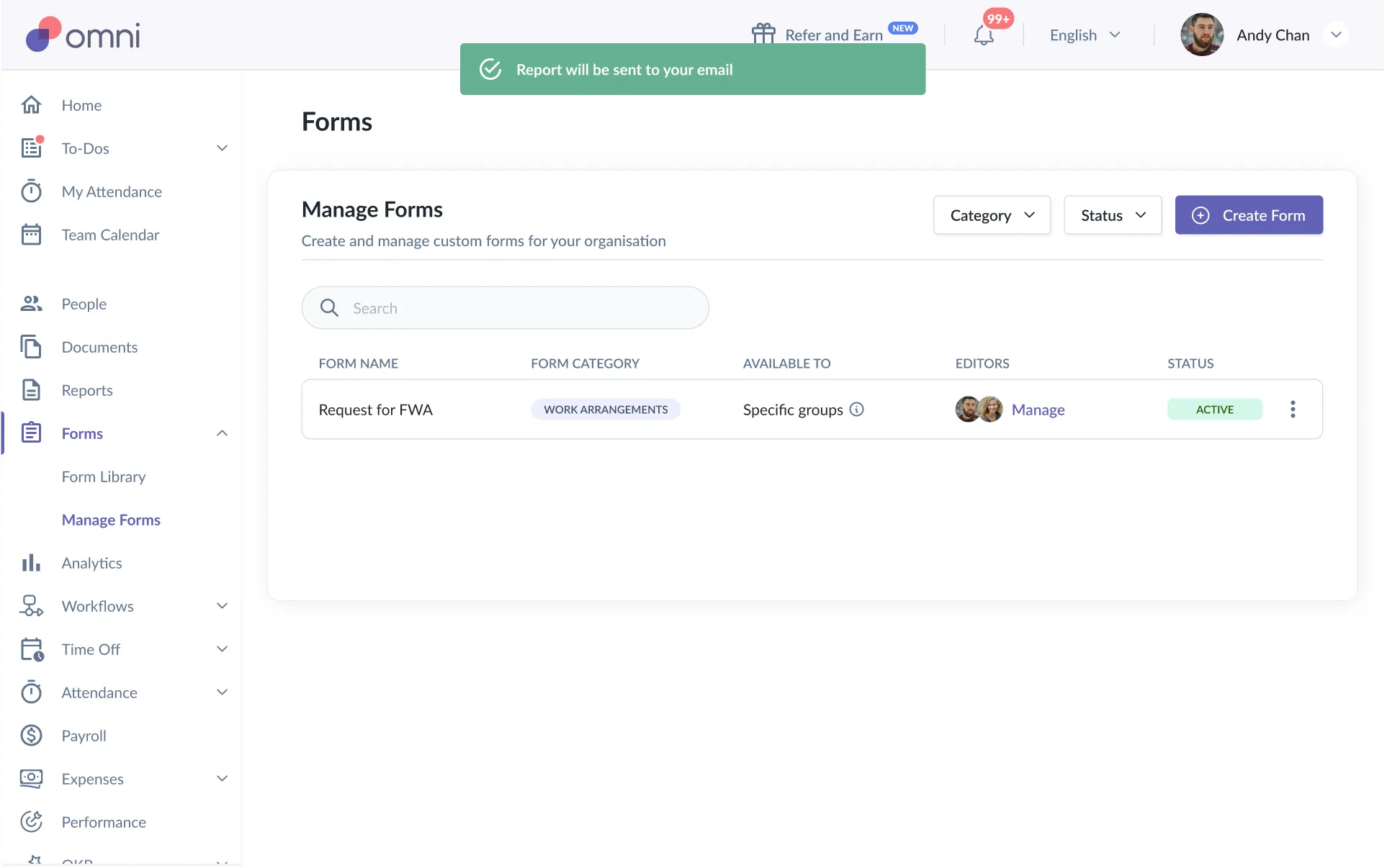The image size is (1387, 868).
Task: Open the English language dropdown
Action: coord(1085,35)
